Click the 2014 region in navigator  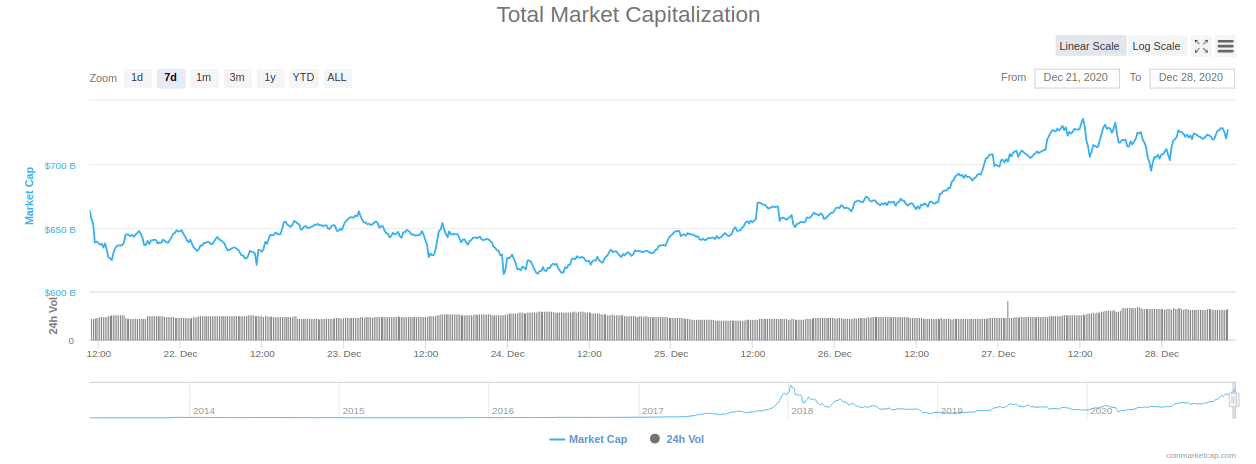pos(204,411)
